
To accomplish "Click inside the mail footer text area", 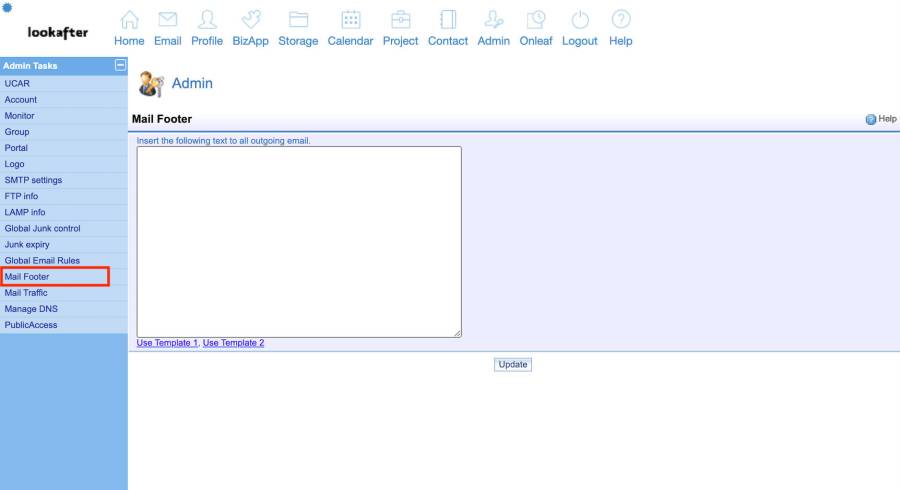I will (x=299, y=241).
